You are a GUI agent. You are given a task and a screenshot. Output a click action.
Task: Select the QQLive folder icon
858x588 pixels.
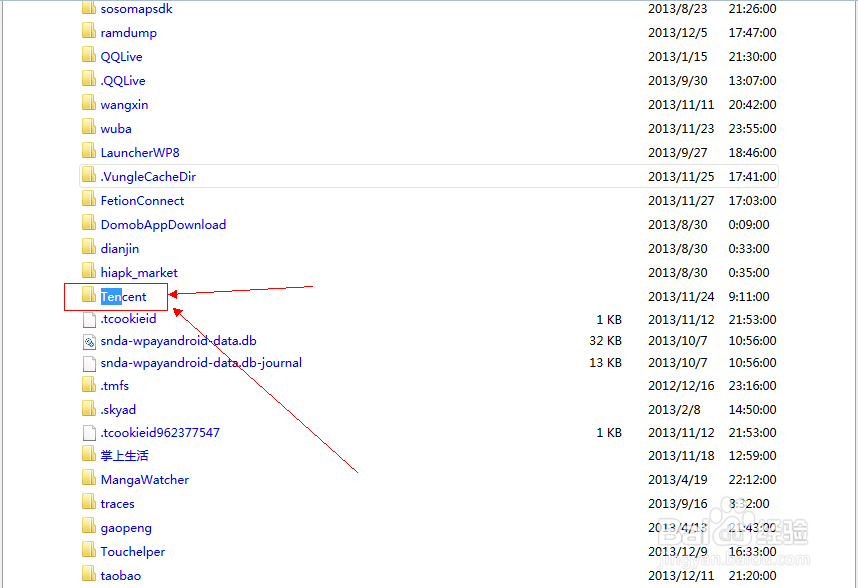pos(89,54)
